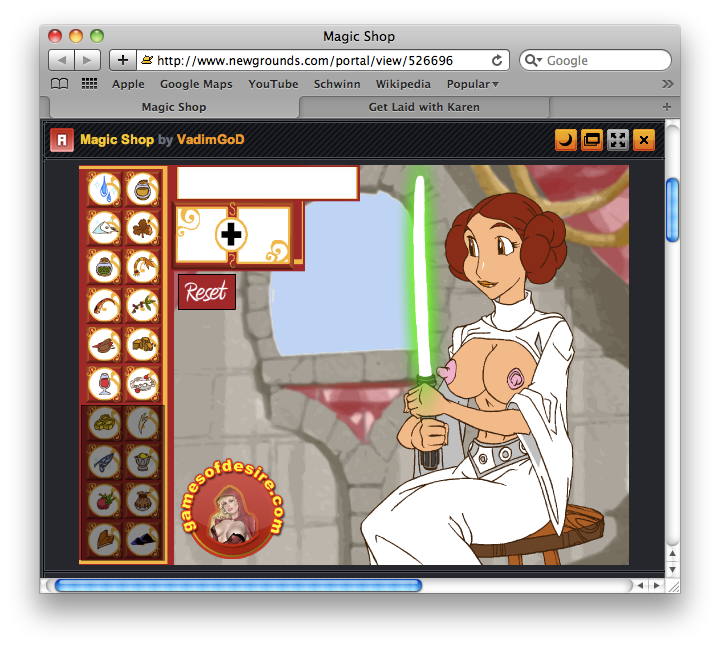Go back with the browser back arrow
Image resolution: width=720 pixels, height=648 pixels.
coord(62,60)
